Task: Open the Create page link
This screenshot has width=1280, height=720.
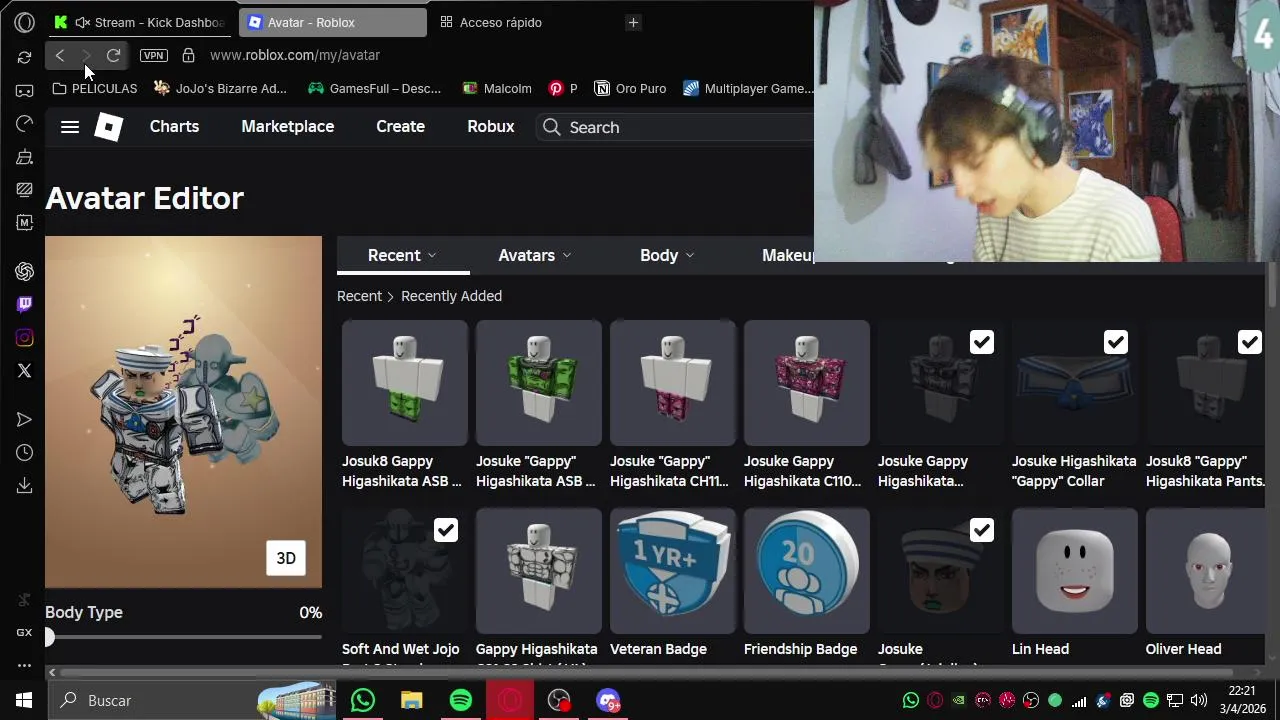Action: pos(400,126)
